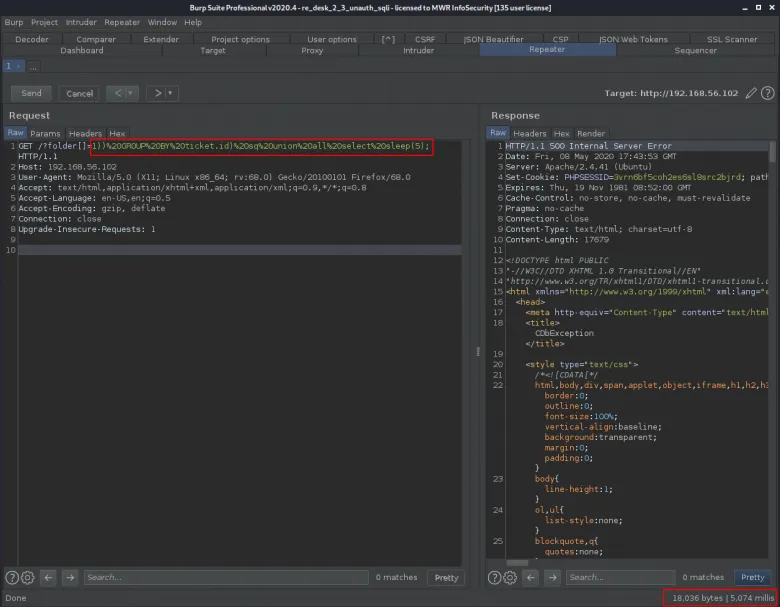Switch to the CSRF tab
The width and height of the screenshot is (780, 607).
click(425, 39)
